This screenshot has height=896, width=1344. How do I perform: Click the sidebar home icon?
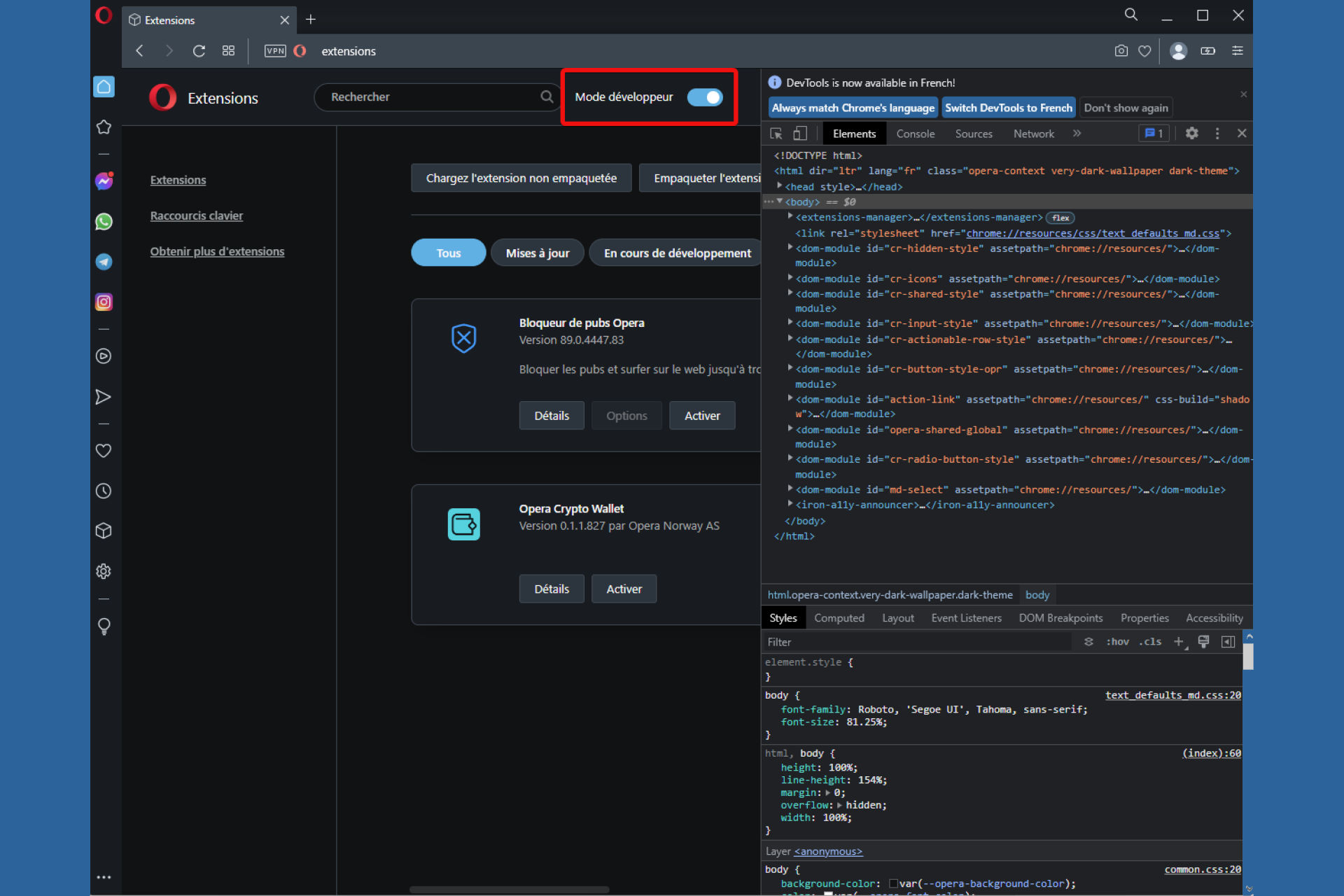tap(104, 87)
